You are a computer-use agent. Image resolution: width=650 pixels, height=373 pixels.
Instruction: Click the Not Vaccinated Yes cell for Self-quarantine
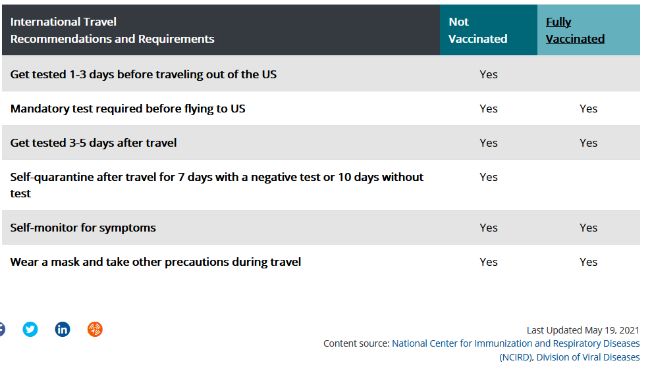pos(488,177)
